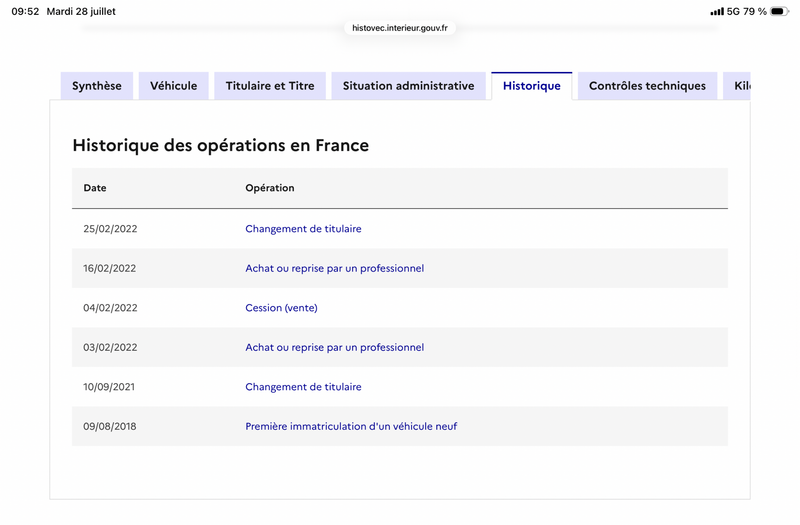The image size is (800, 525).
Task: Click the Opération column header
Action: (269, 188)
